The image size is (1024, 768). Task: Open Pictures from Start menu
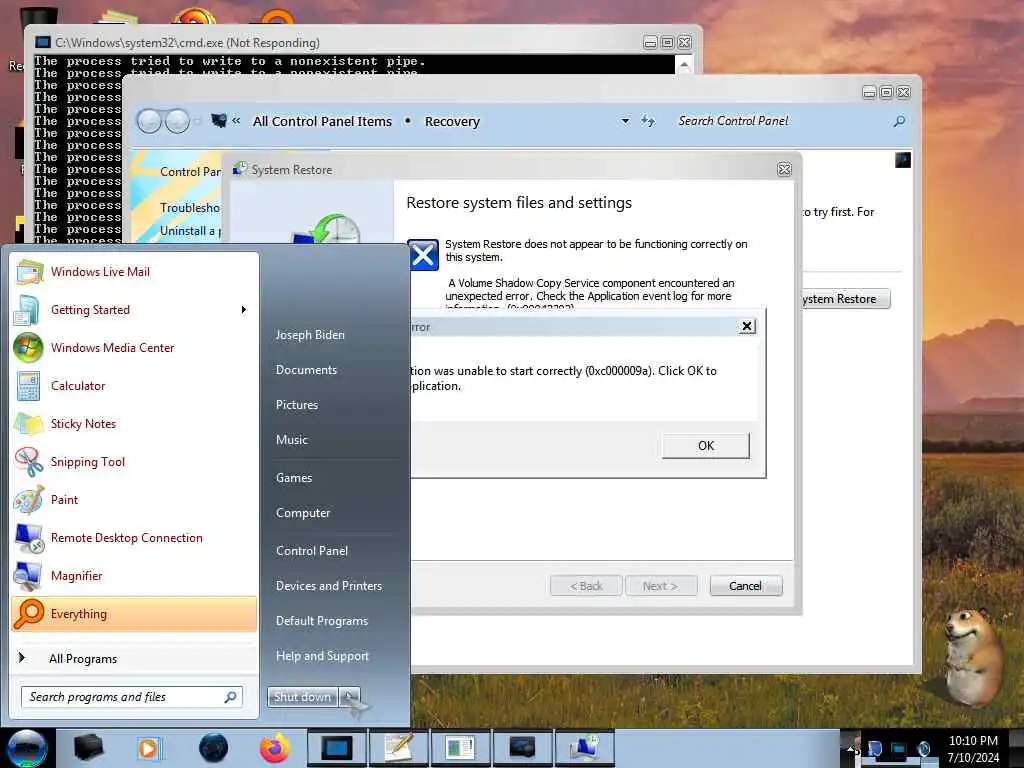(296, 405)
